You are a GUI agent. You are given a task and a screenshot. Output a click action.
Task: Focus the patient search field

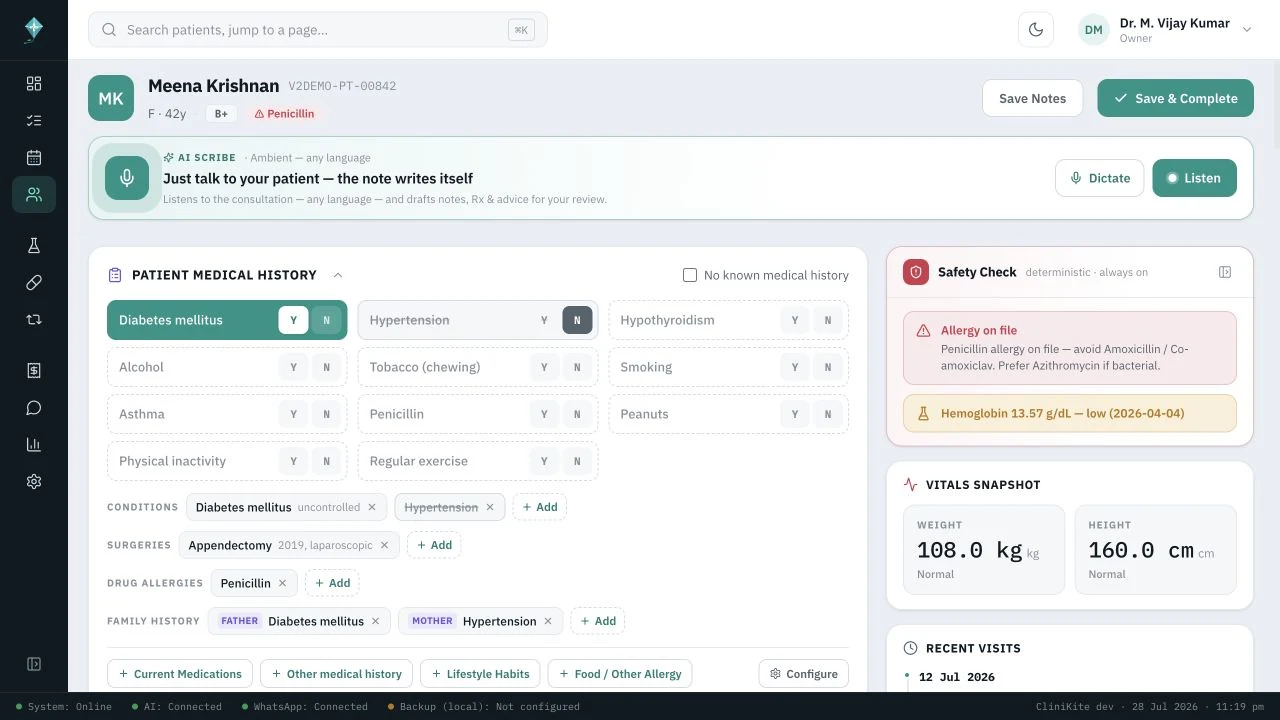tap(318, 30)
